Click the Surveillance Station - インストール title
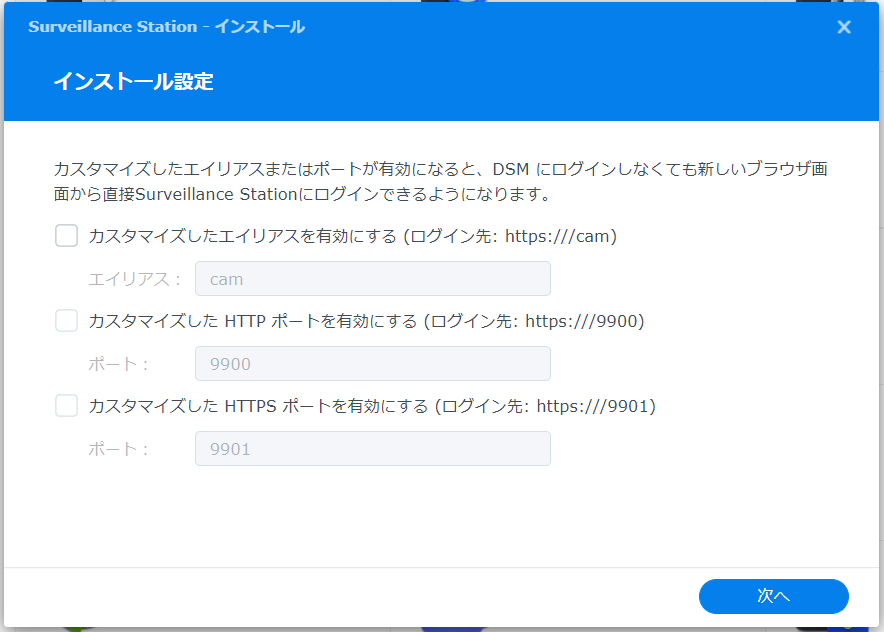Image resolution: width=884 pixels, height=632 pixels. [x=167, y=26]
